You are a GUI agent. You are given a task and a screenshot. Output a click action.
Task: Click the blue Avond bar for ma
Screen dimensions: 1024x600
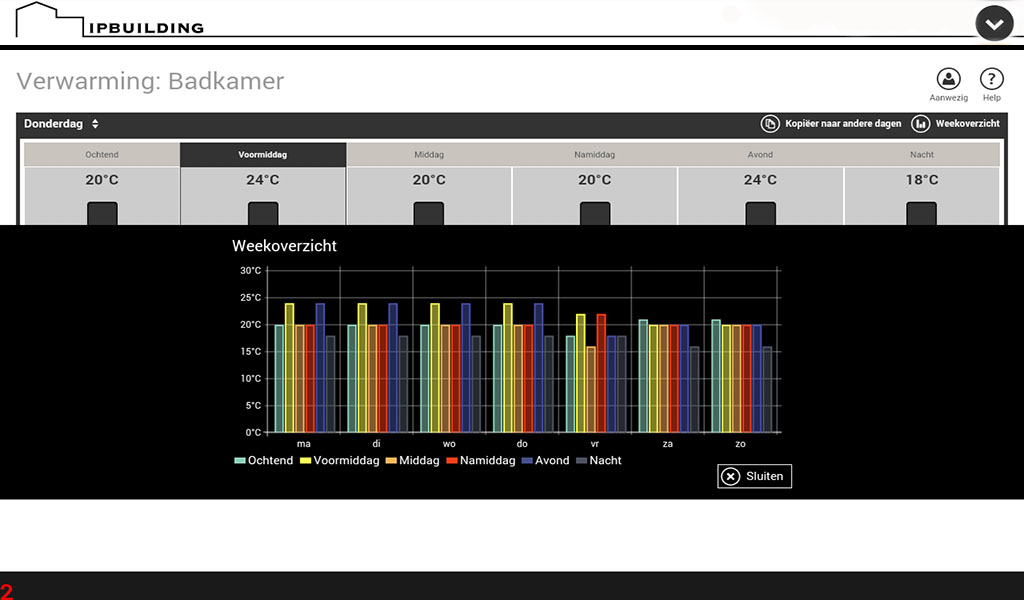point(320,368)
